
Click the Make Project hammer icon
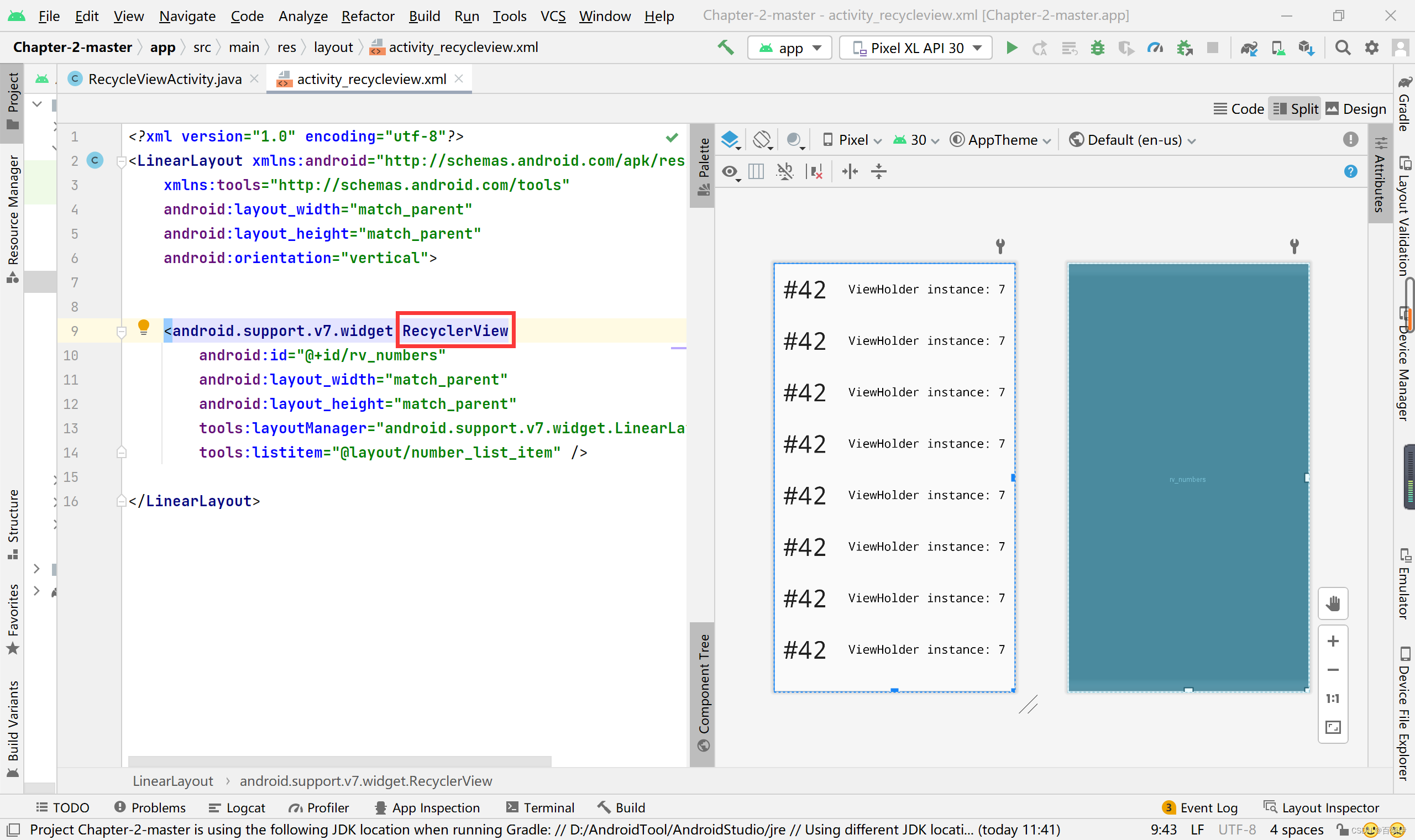726,48
